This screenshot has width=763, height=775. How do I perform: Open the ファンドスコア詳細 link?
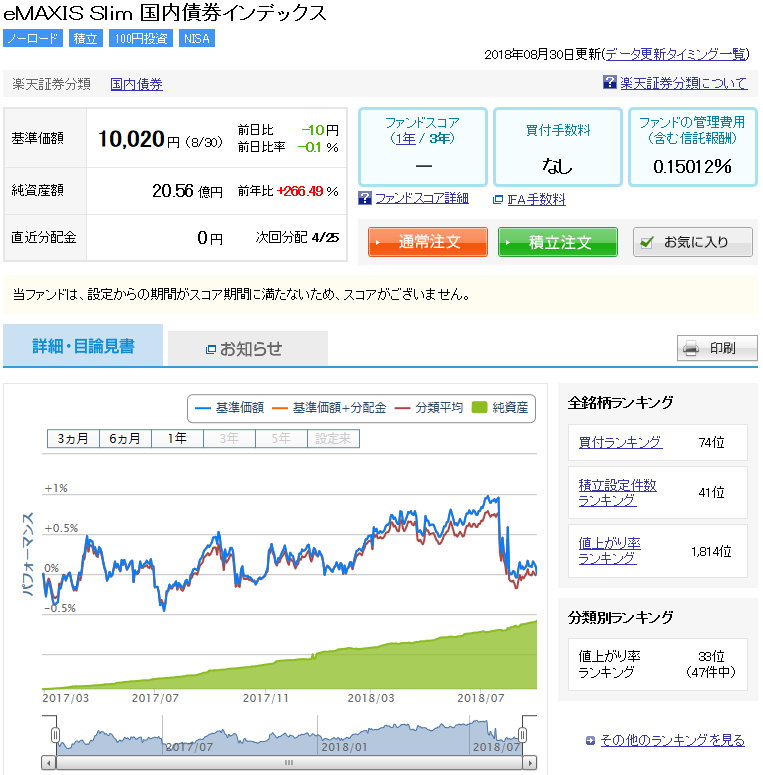pos(422,198)
